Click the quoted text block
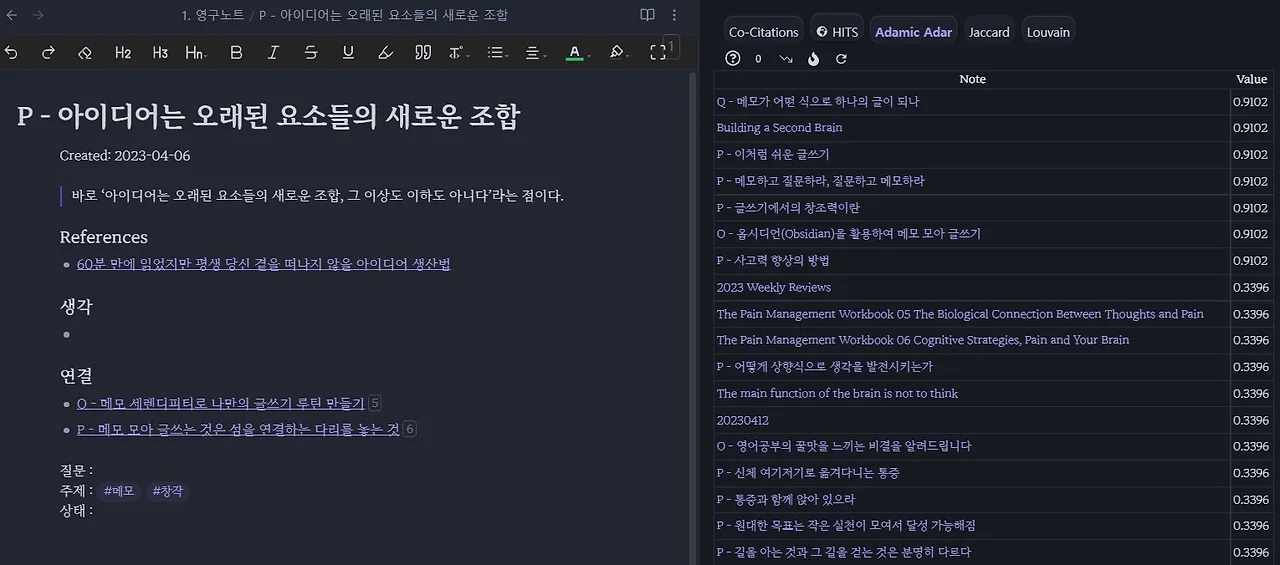This screenshot has height=565, width=1280. click(x=317, y=196)
